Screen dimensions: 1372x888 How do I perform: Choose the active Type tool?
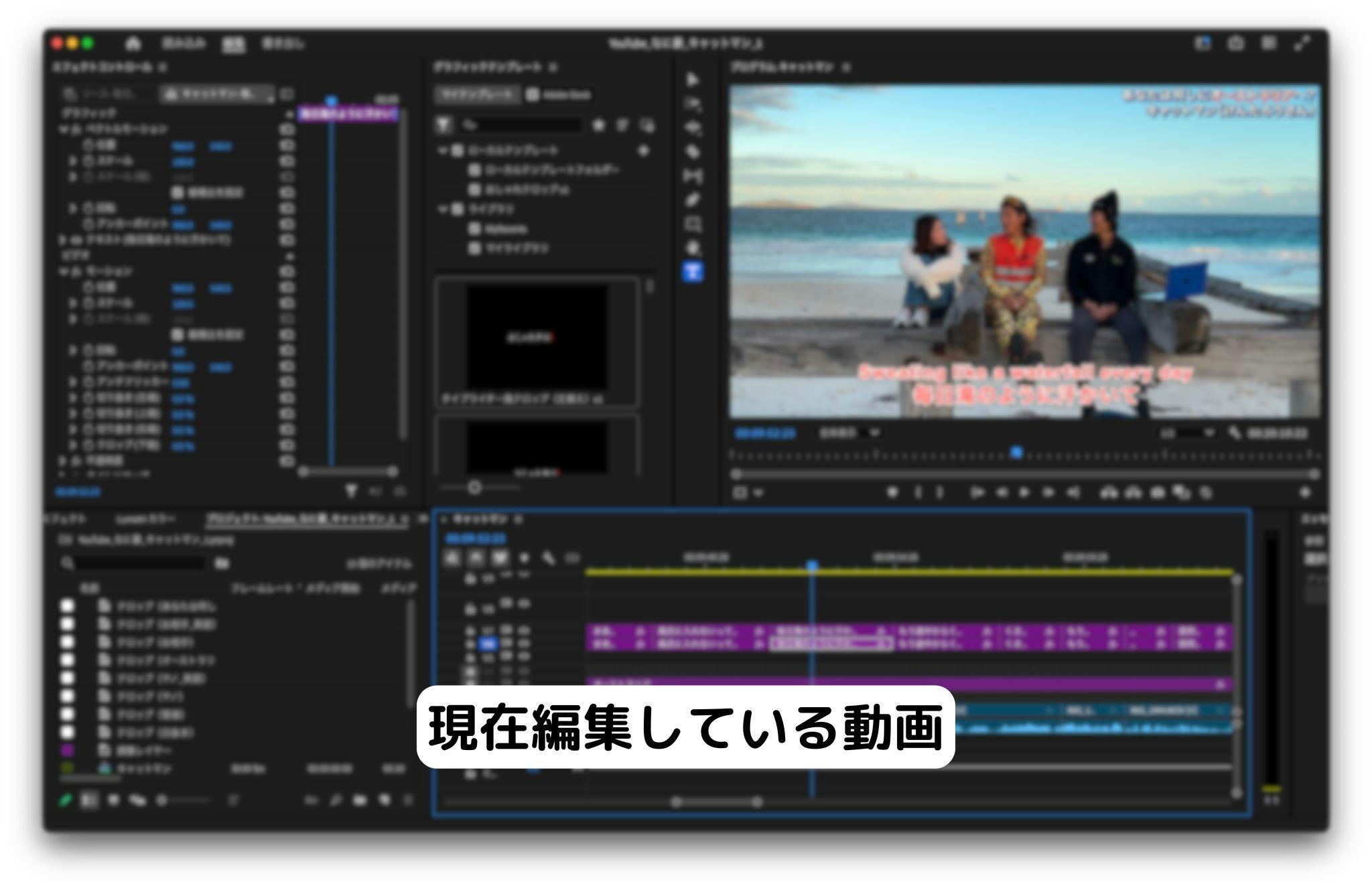point(693,272)
